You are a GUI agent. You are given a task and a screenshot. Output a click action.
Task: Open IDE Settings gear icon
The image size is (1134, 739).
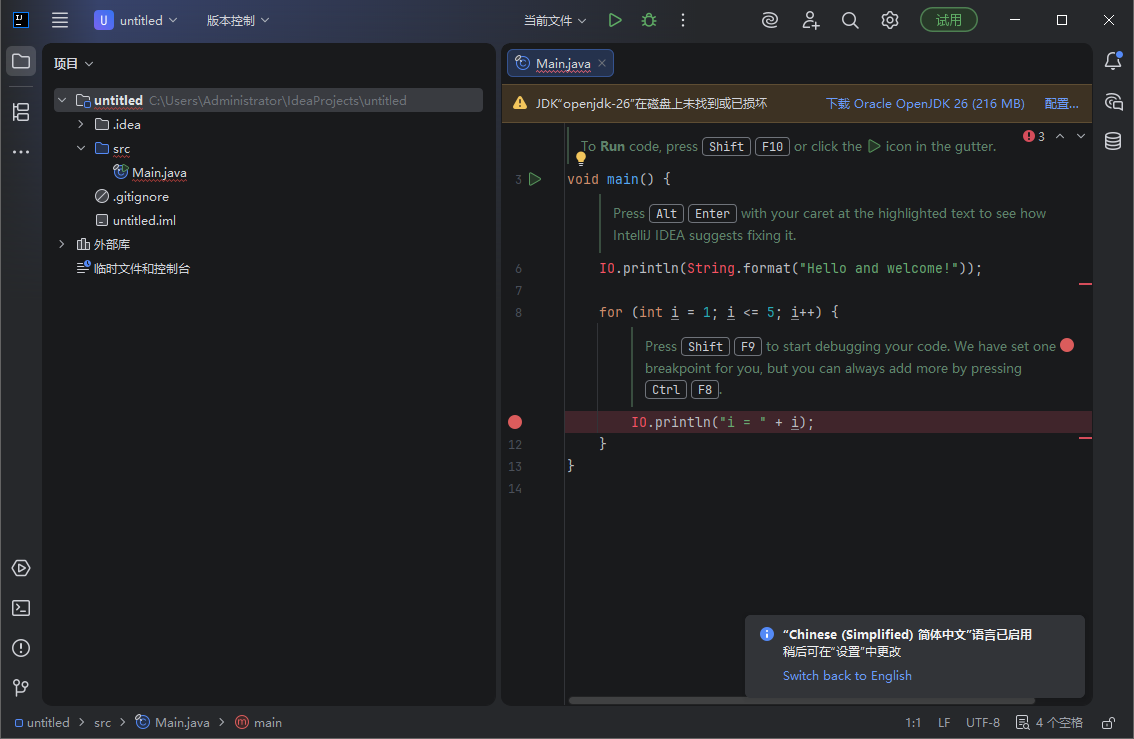tap(890, 19)
